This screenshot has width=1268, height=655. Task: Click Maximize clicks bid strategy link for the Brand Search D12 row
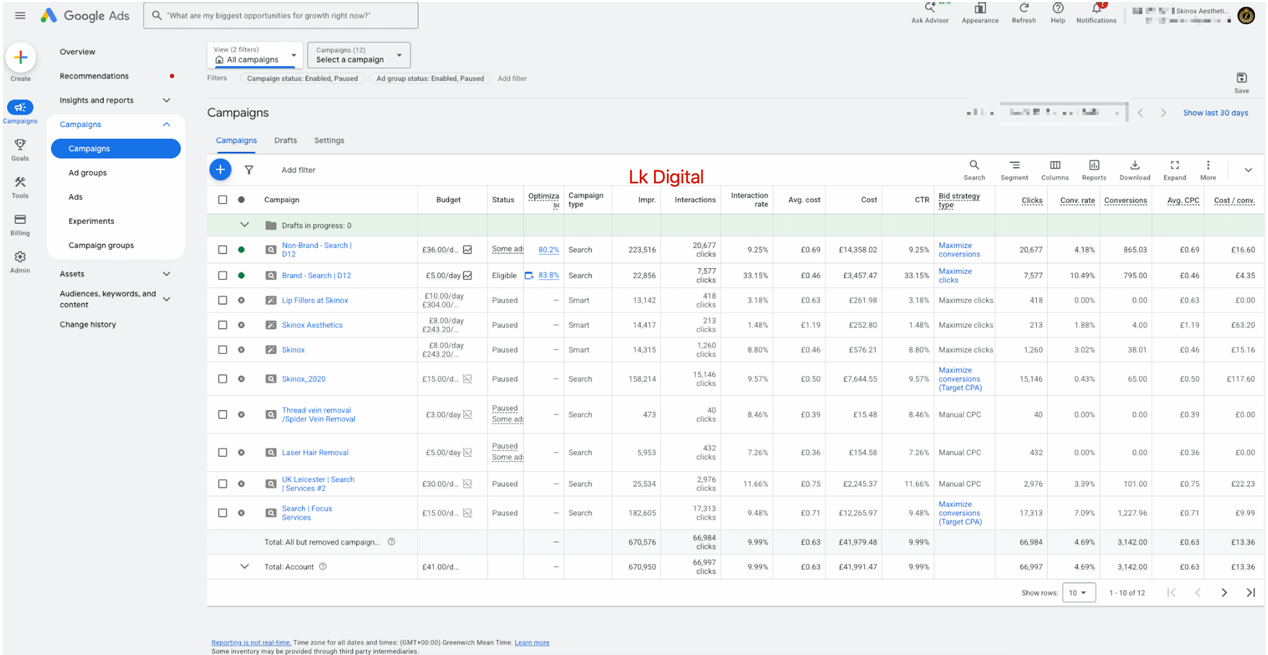(955, 275)
